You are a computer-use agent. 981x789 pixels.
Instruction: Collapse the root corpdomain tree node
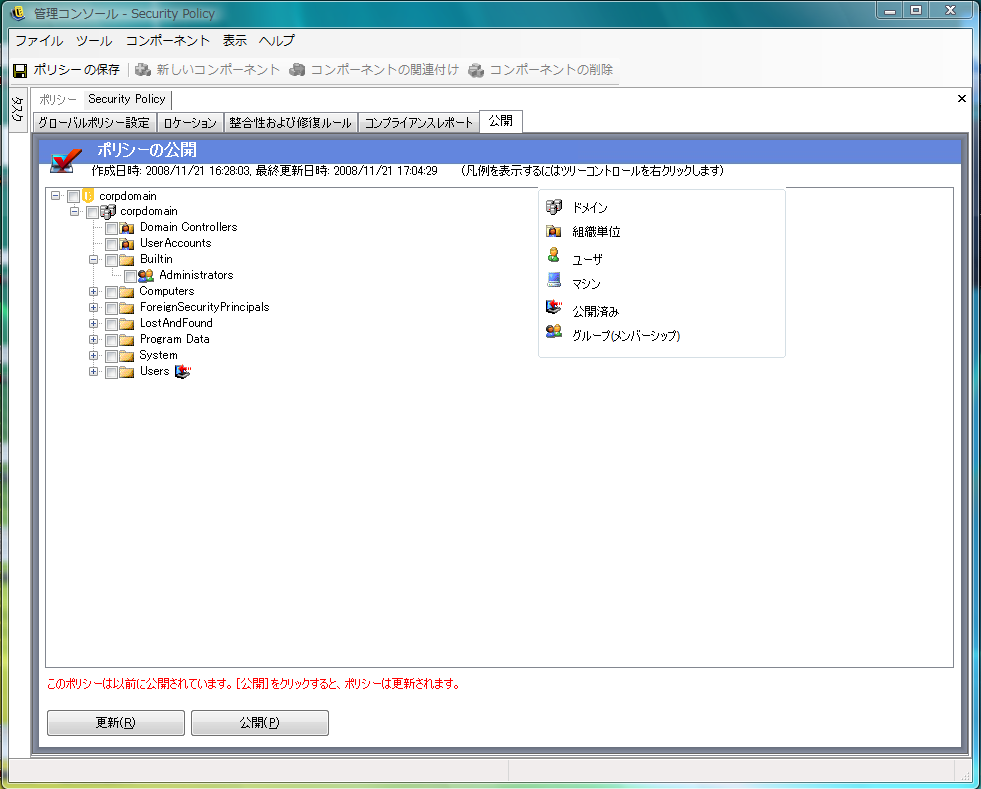click(x=56, y=196)
